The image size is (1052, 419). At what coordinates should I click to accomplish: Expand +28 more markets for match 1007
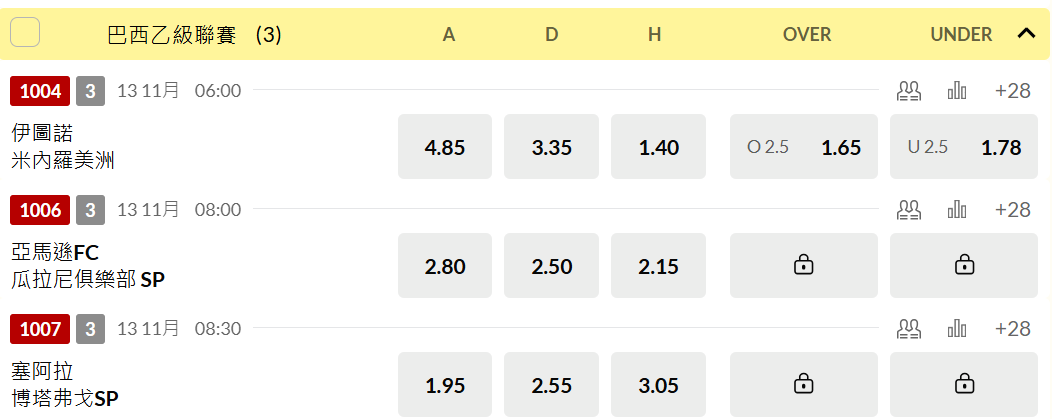(x=1012, y=328)
